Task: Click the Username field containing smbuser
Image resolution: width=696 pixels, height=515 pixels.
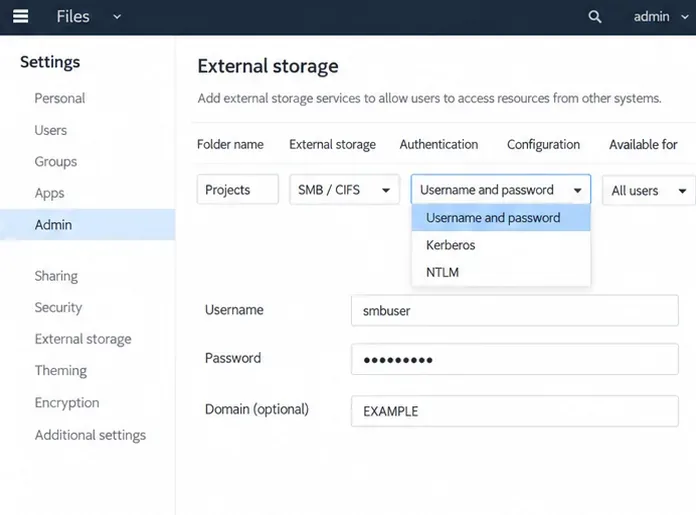Action: [514, 310]
